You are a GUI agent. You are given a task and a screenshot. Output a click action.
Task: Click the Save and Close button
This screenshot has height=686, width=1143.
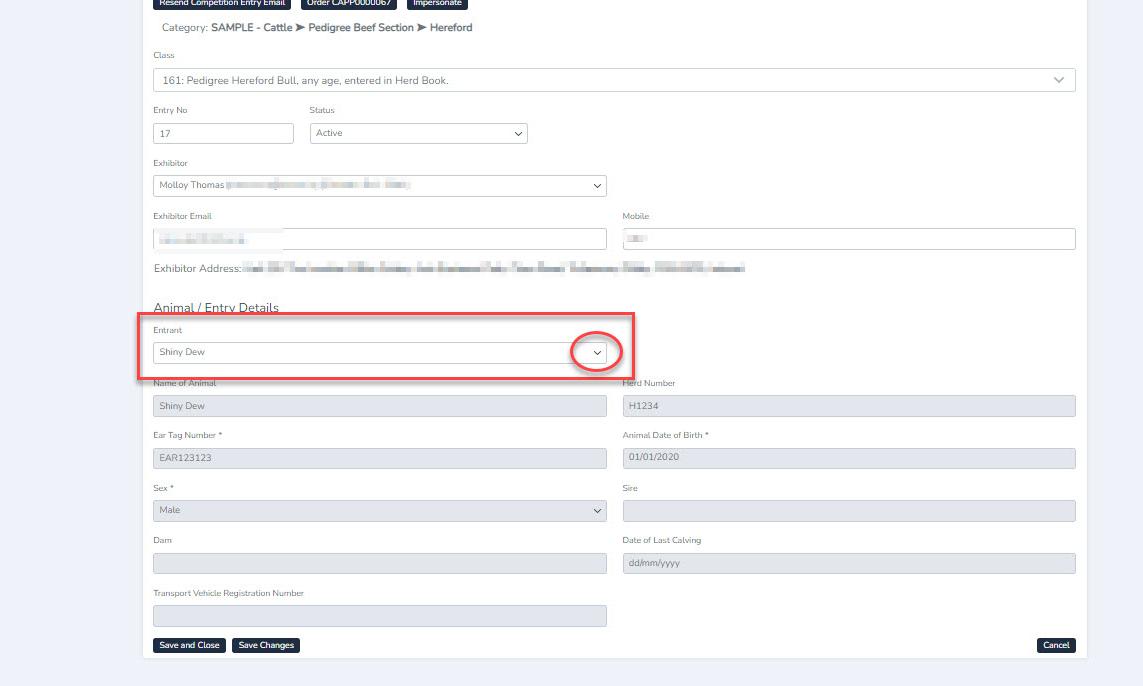[189, 645]
